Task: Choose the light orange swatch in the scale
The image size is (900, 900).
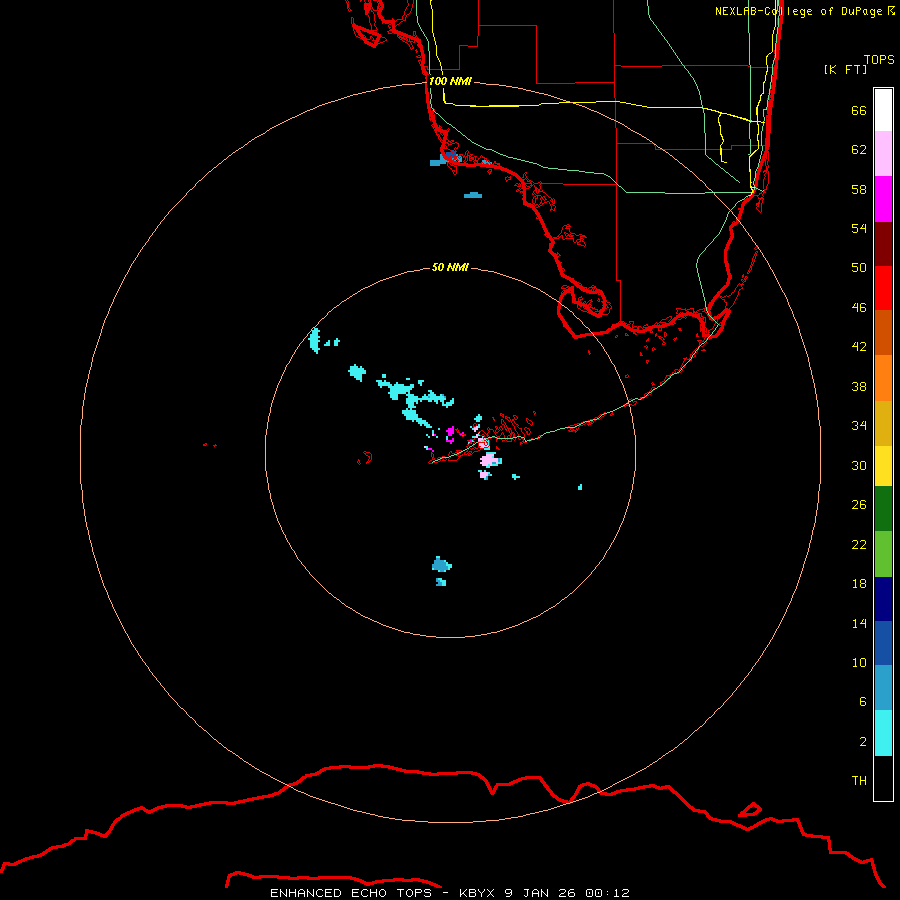Action: [883, 378]
